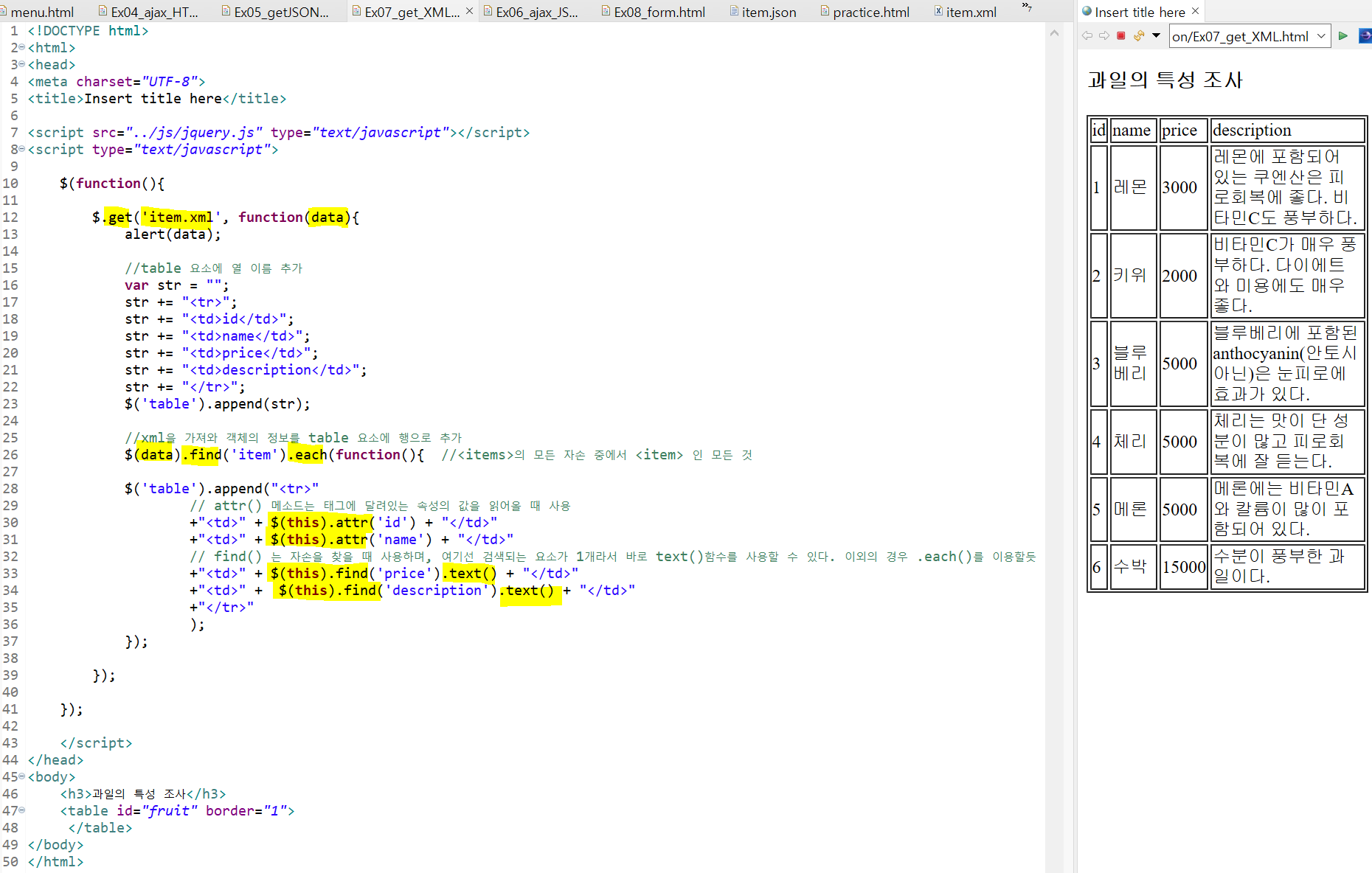The height and width of the screenshot is (873, 1372).
Task: Click the editor scroll up arrow
Action: tap(1054, 32)
